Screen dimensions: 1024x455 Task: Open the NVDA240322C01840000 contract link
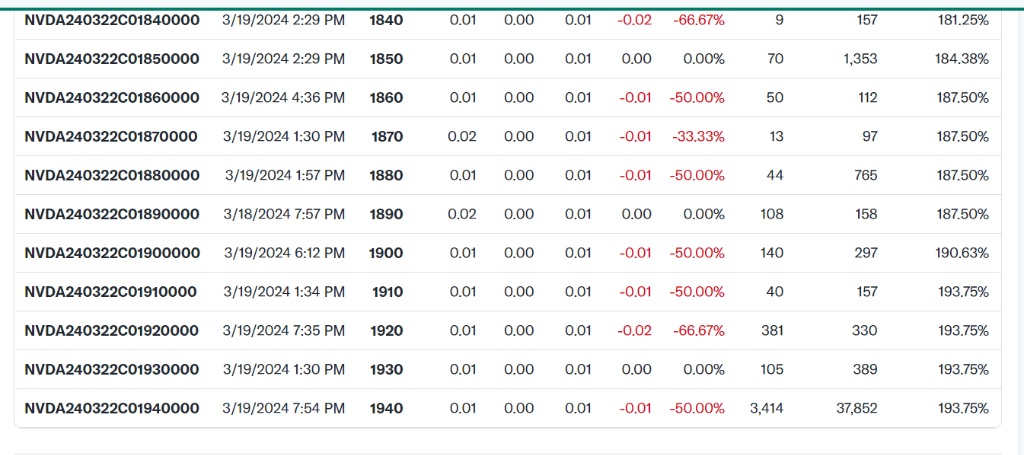(112, 20)
